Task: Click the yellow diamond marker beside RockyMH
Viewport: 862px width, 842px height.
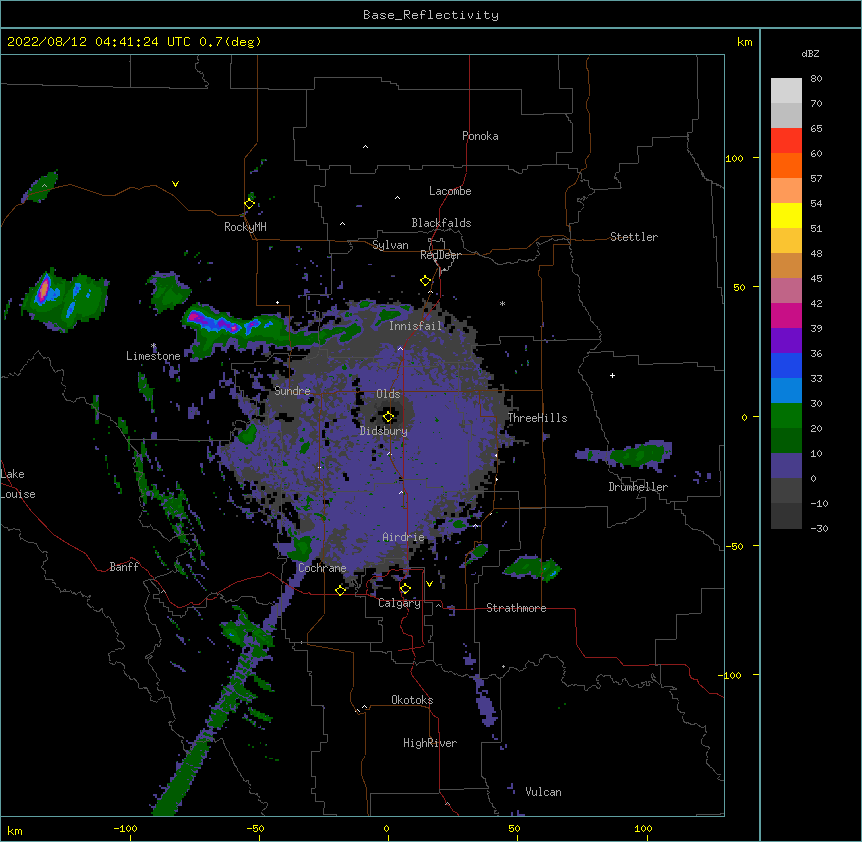Action: pos(249,204)
